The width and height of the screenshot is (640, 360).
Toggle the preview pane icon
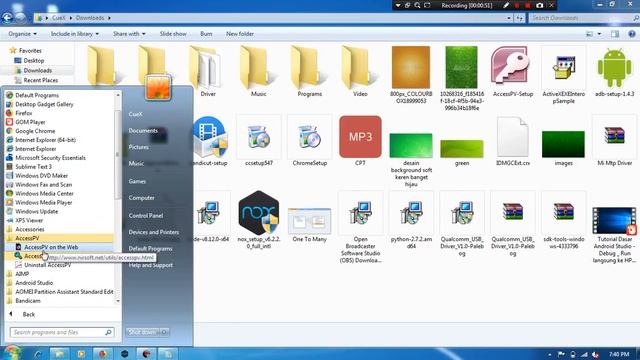[615, 34]
